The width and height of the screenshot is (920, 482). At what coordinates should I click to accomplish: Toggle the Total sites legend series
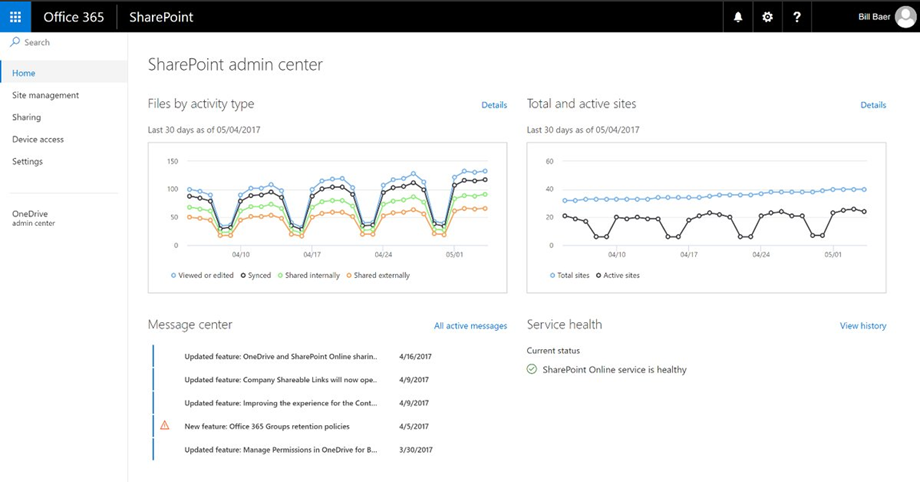tap(569, 275)
